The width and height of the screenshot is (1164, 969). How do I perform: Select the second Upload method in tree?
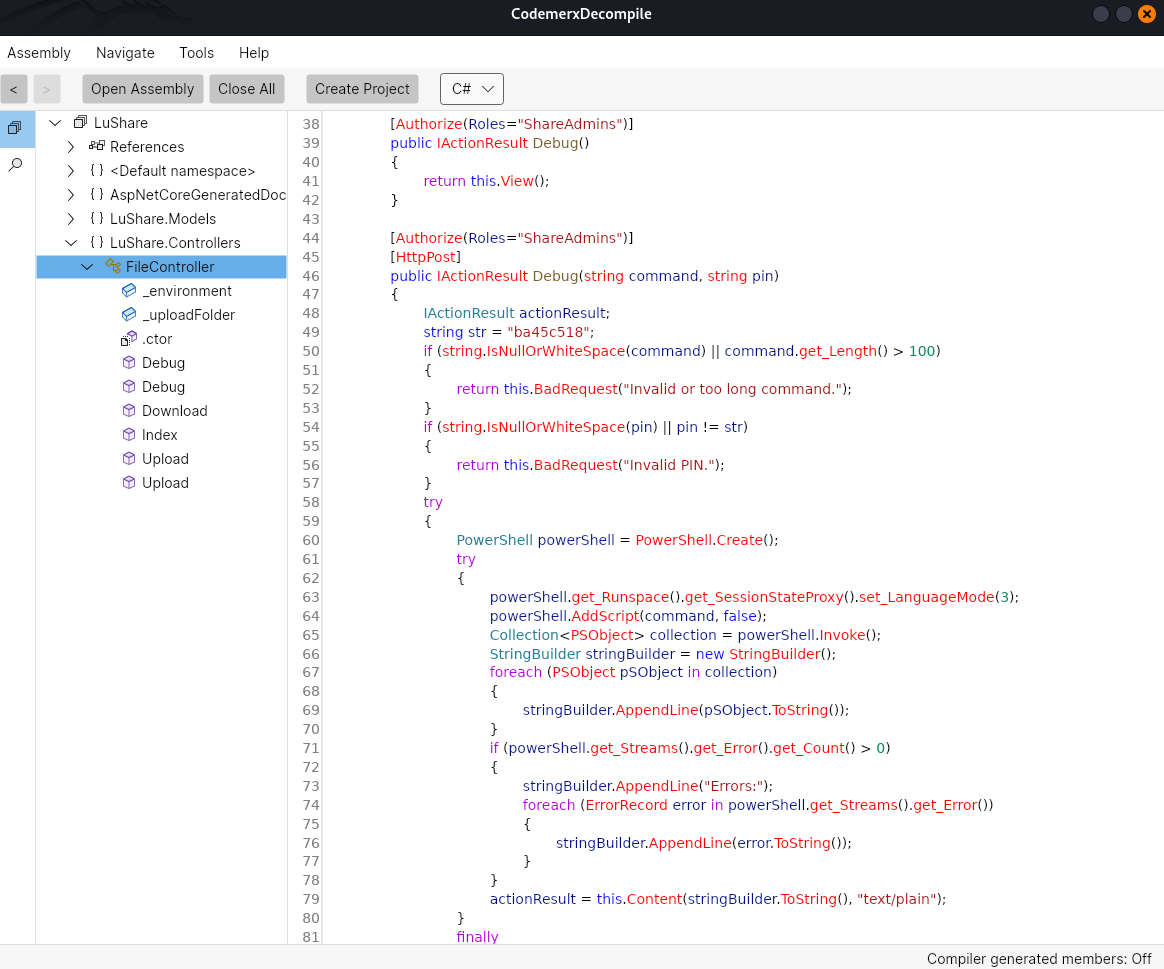(x=166, y=483)
